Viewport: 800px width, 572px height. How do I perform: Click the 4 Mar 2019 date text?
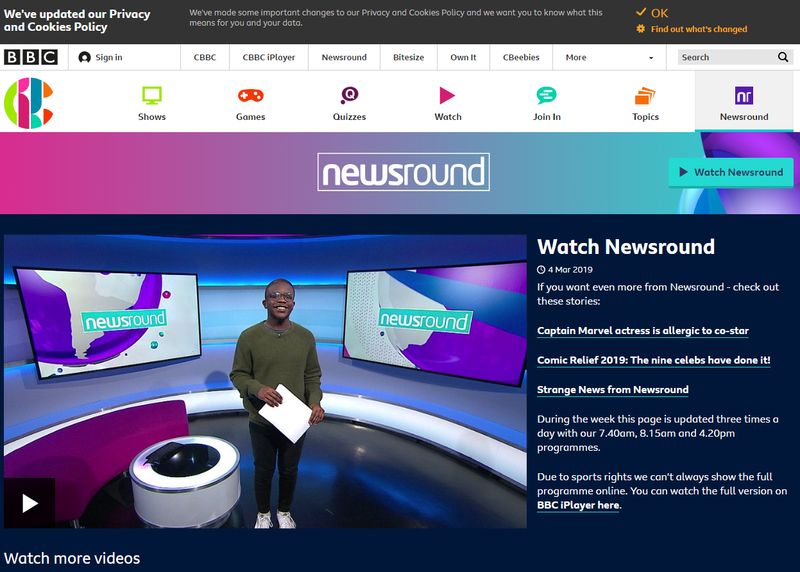tap(570, 269)
